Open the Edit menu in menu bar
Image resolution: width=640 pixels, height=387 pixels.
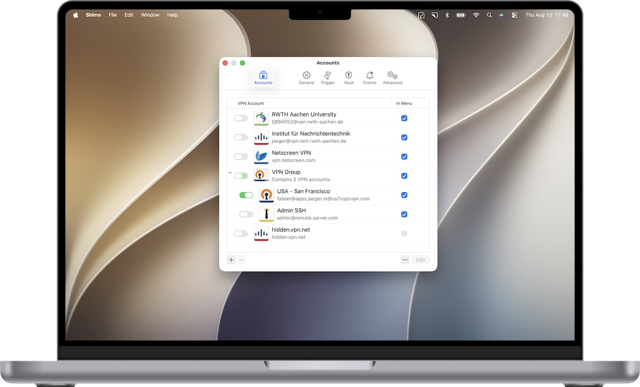129,15
